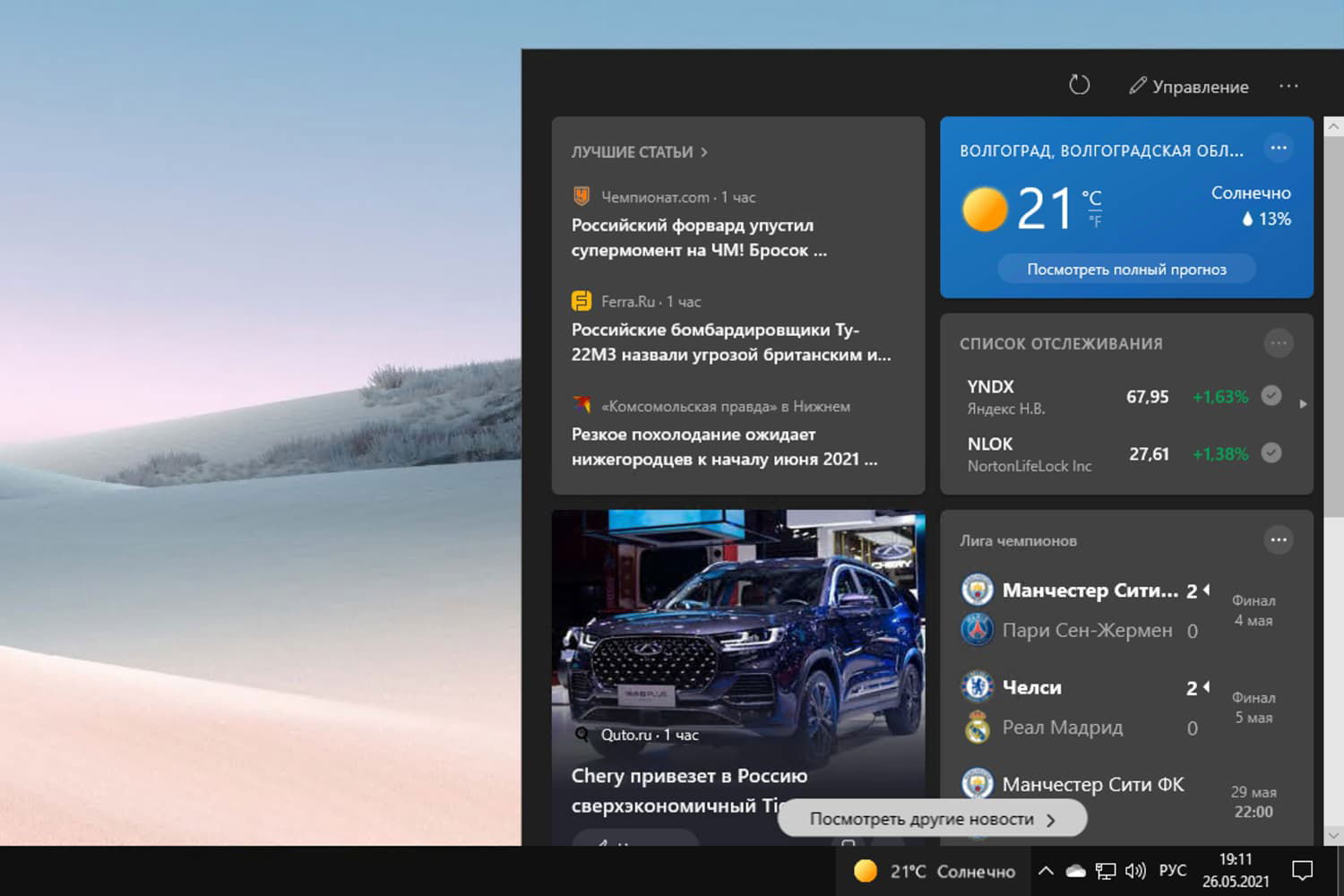Click the Солнечно condition text
The width and height of the screenshot is (1344, 896).
(x=1251, y=193)
